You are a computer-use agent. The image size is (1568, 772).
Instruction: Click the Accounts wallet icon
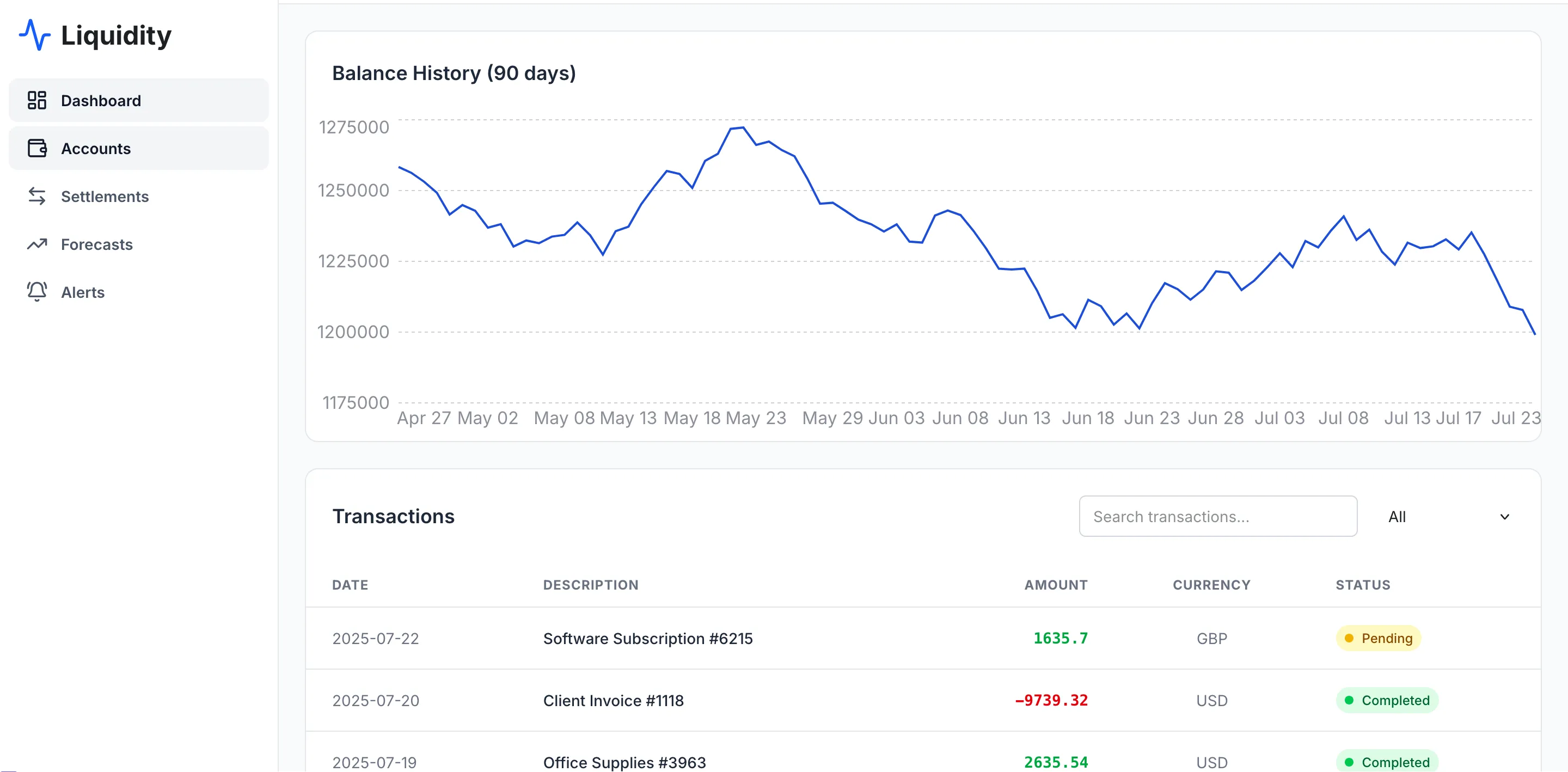tap(37, 148)
